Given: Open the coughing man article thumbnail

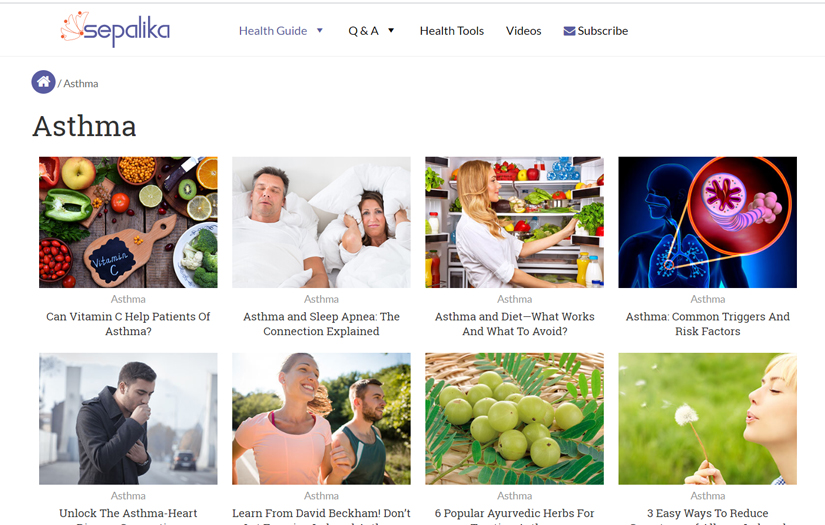Looking at the screenshot, I should 128,419.
